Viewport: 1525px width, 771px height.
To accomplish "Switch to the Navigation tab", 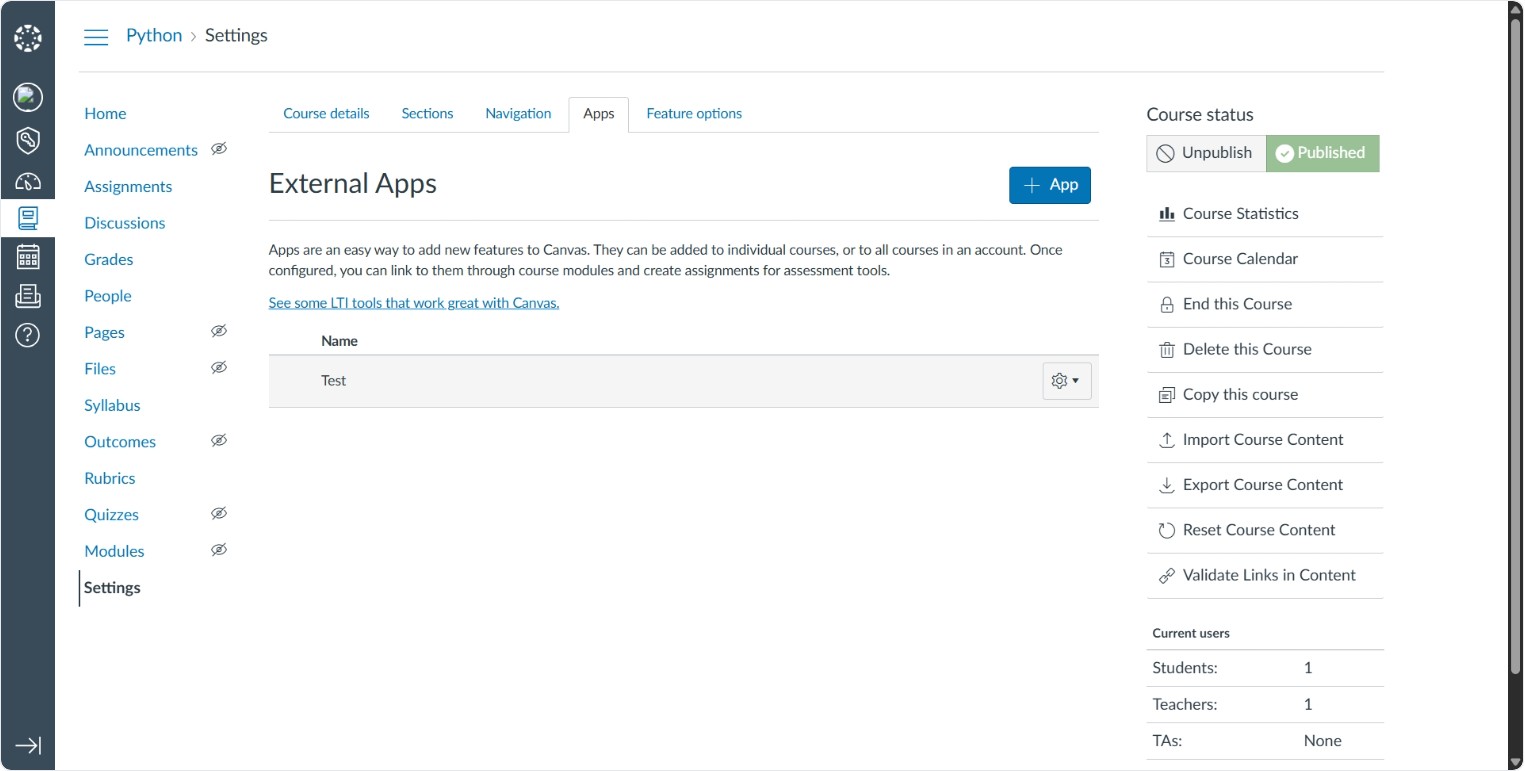I will click(x=518, y=114).
